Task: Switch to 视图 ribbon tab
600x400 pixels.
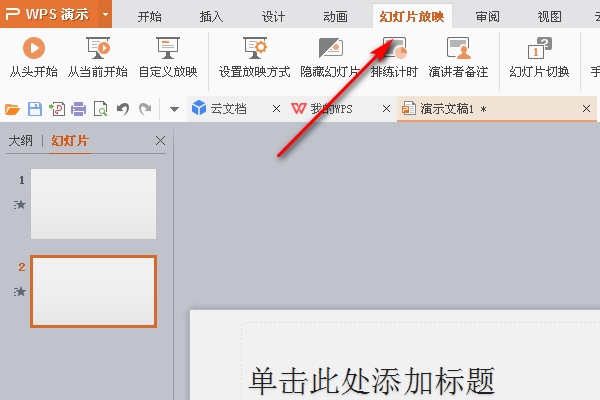Action: [x=549, y=16]
